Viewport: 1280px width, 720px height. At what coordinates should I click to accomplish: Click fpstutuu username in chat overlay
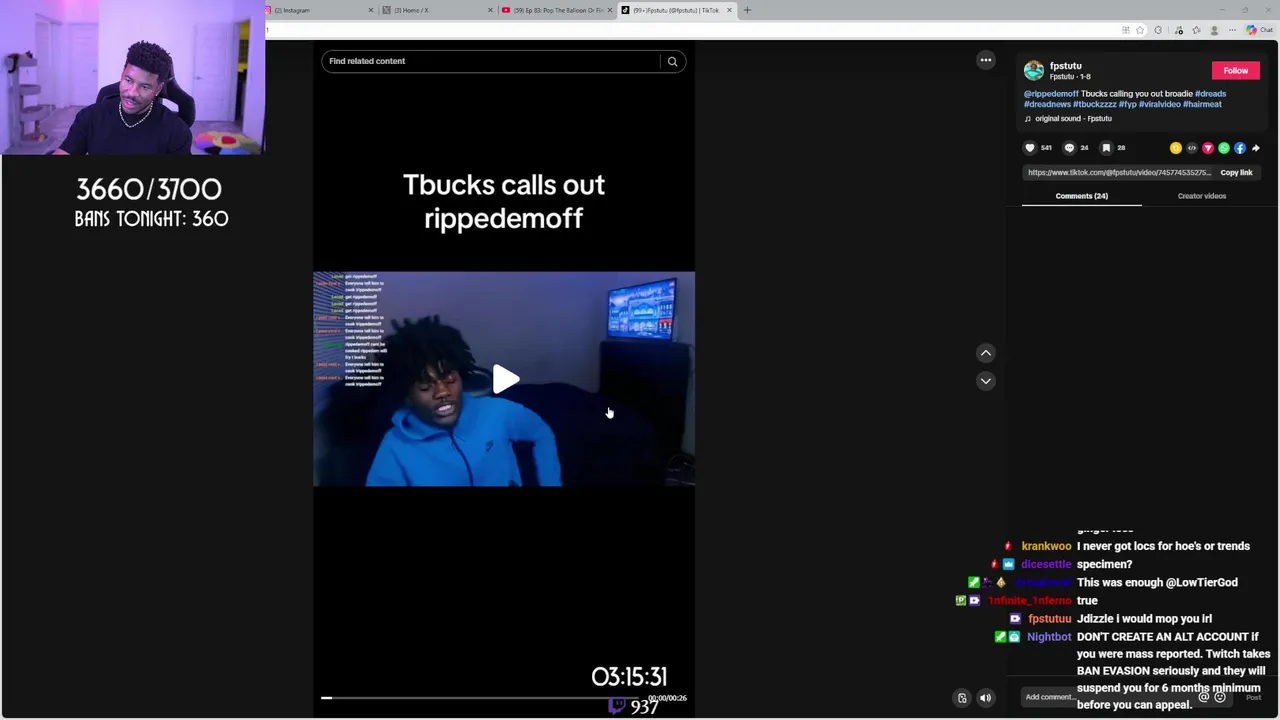1050,619
